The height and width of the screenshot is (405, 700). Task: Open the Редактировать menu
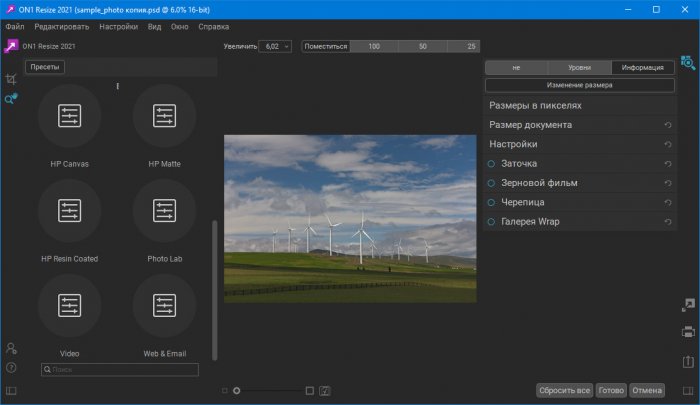[62, 27]
